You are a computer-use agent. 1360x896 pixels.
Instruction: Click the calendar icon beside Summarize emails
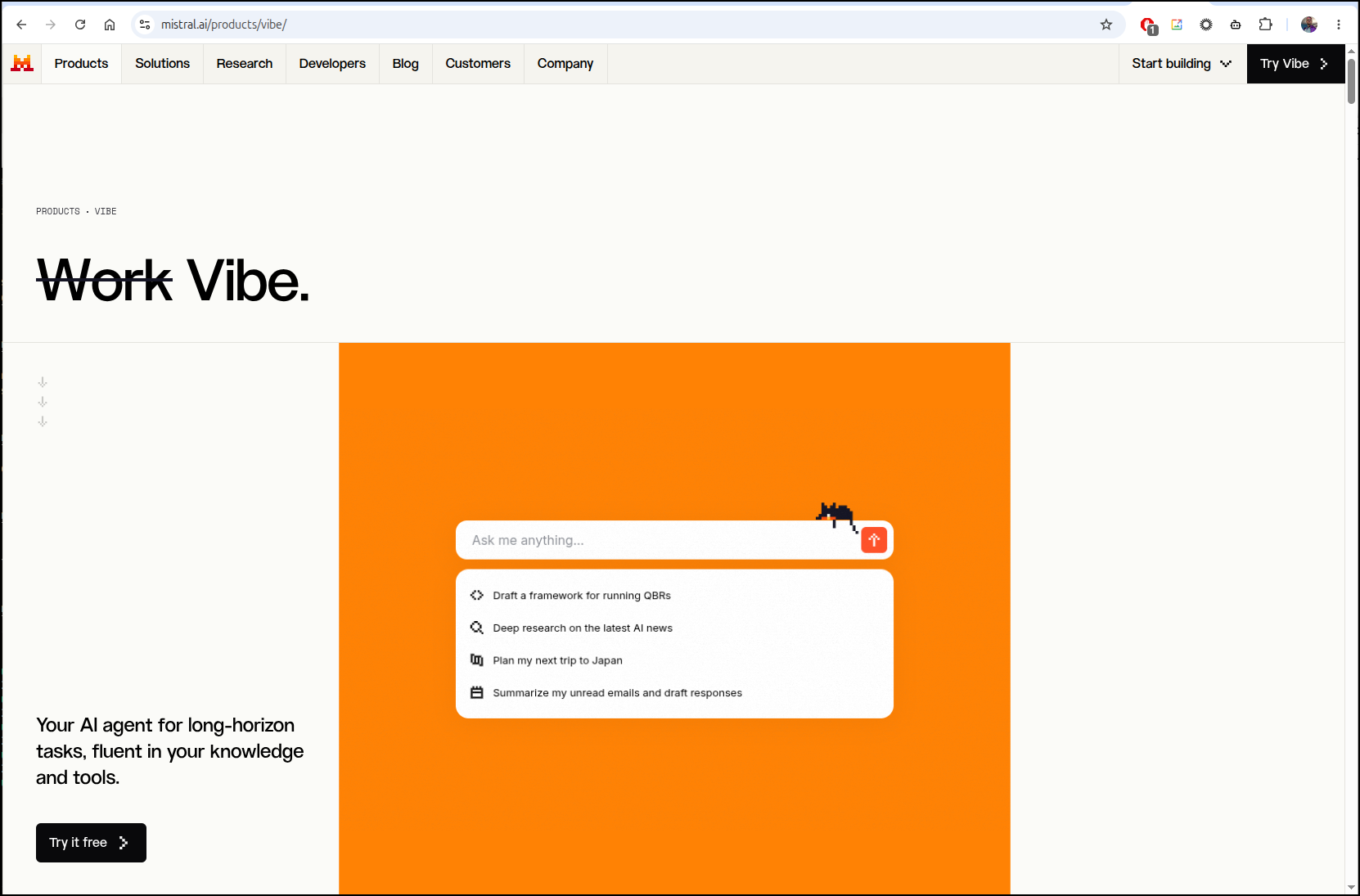coord(477,692)
